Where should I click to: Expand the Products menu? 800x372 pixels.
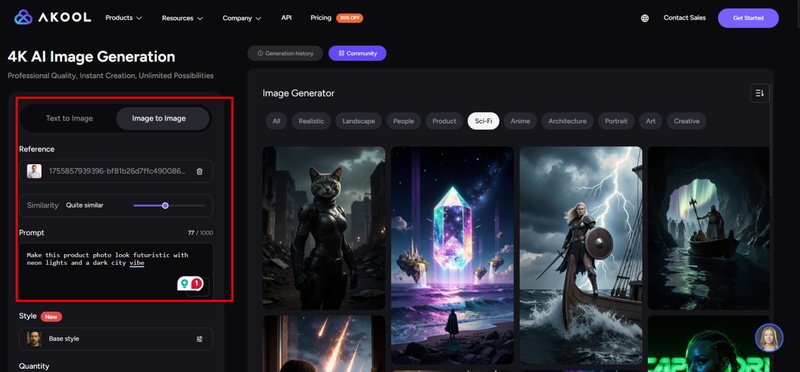pos(123,18)
